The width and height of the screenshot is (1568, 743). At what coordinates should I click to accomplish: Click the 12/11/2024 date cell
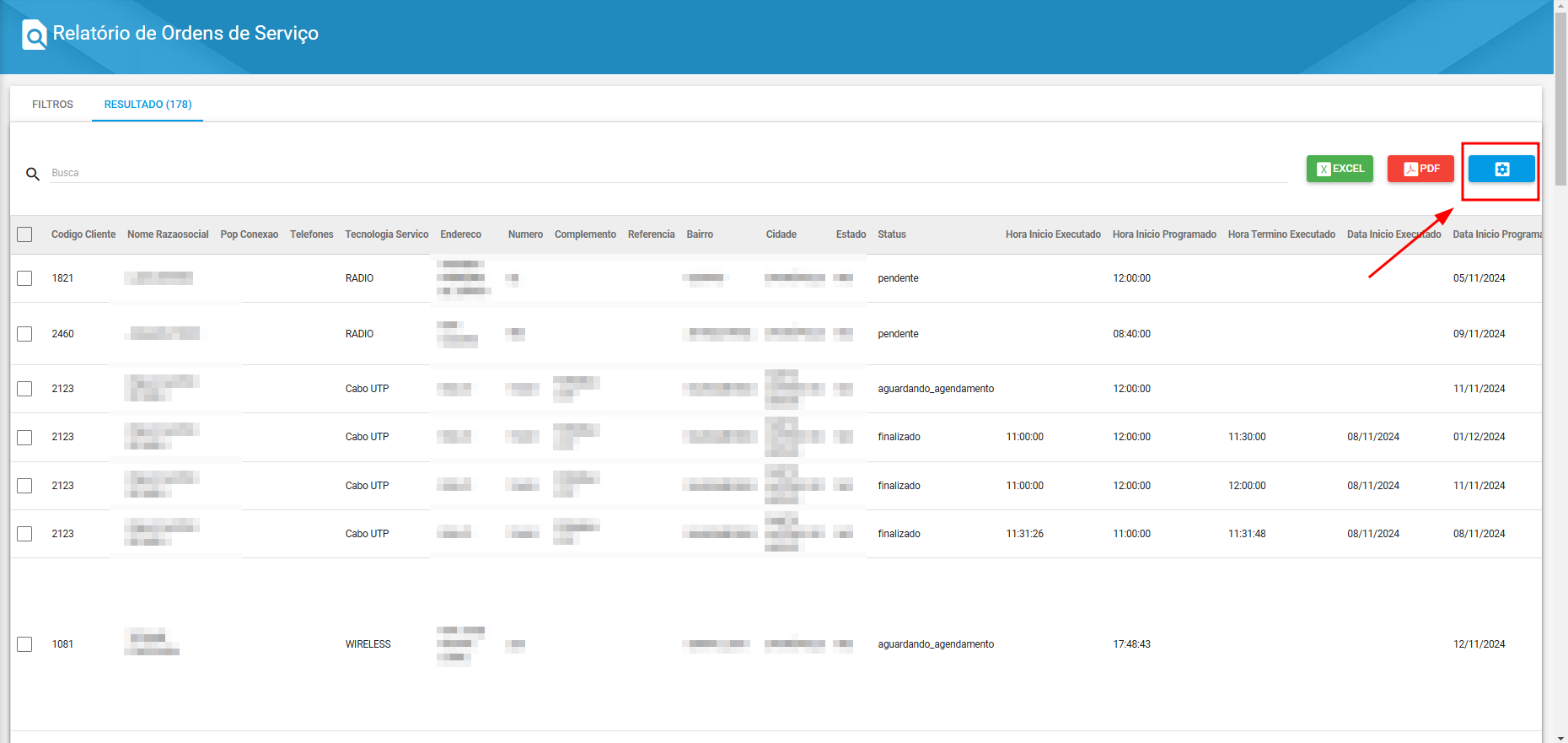tap(1479, 644)
